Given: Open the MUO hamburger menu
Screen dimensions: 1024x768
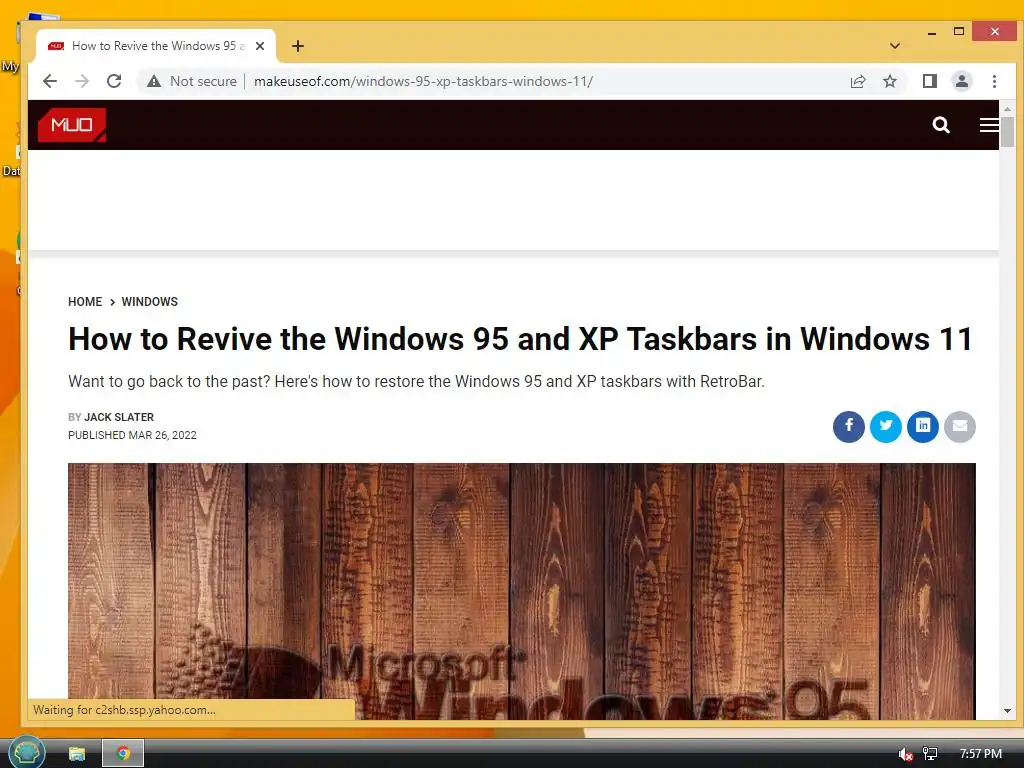Looking at the screenshot, I should (989, 125).
